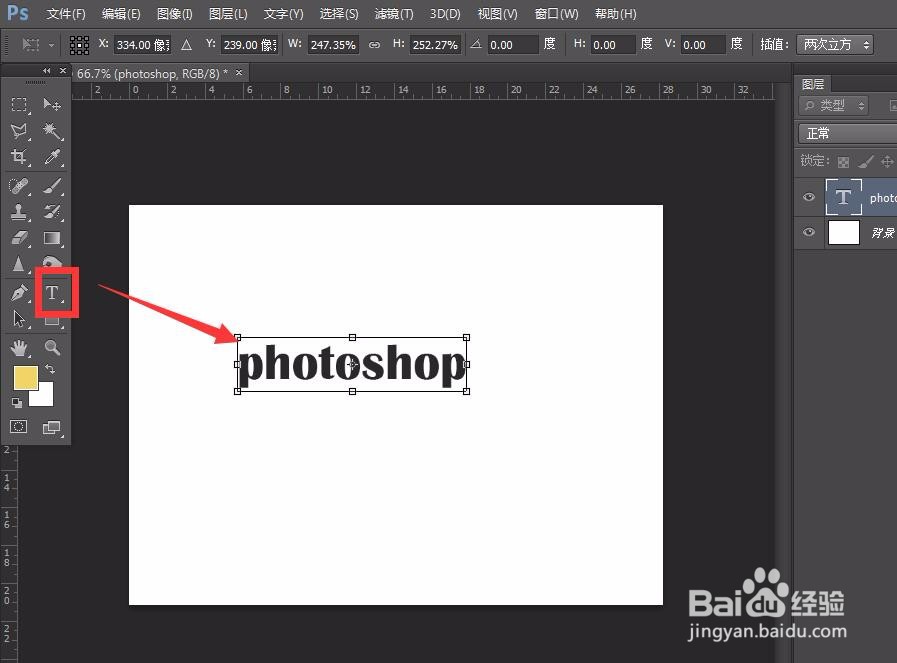Screen dimensions: 897x663
Task: Lock image pixels in layers panel
Action: pos(866,162)
